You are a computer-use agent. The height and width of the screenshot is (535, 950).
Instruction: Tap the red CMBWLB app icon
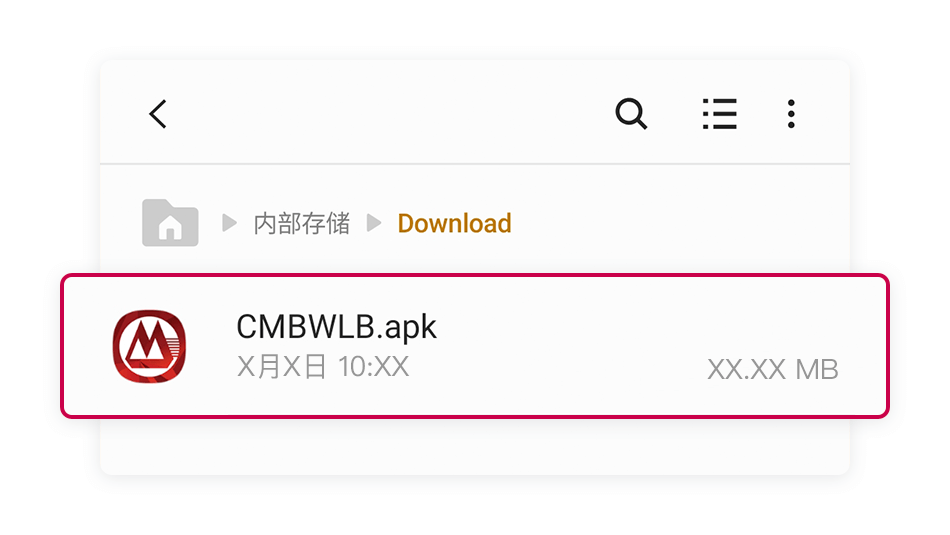[149, 346]
